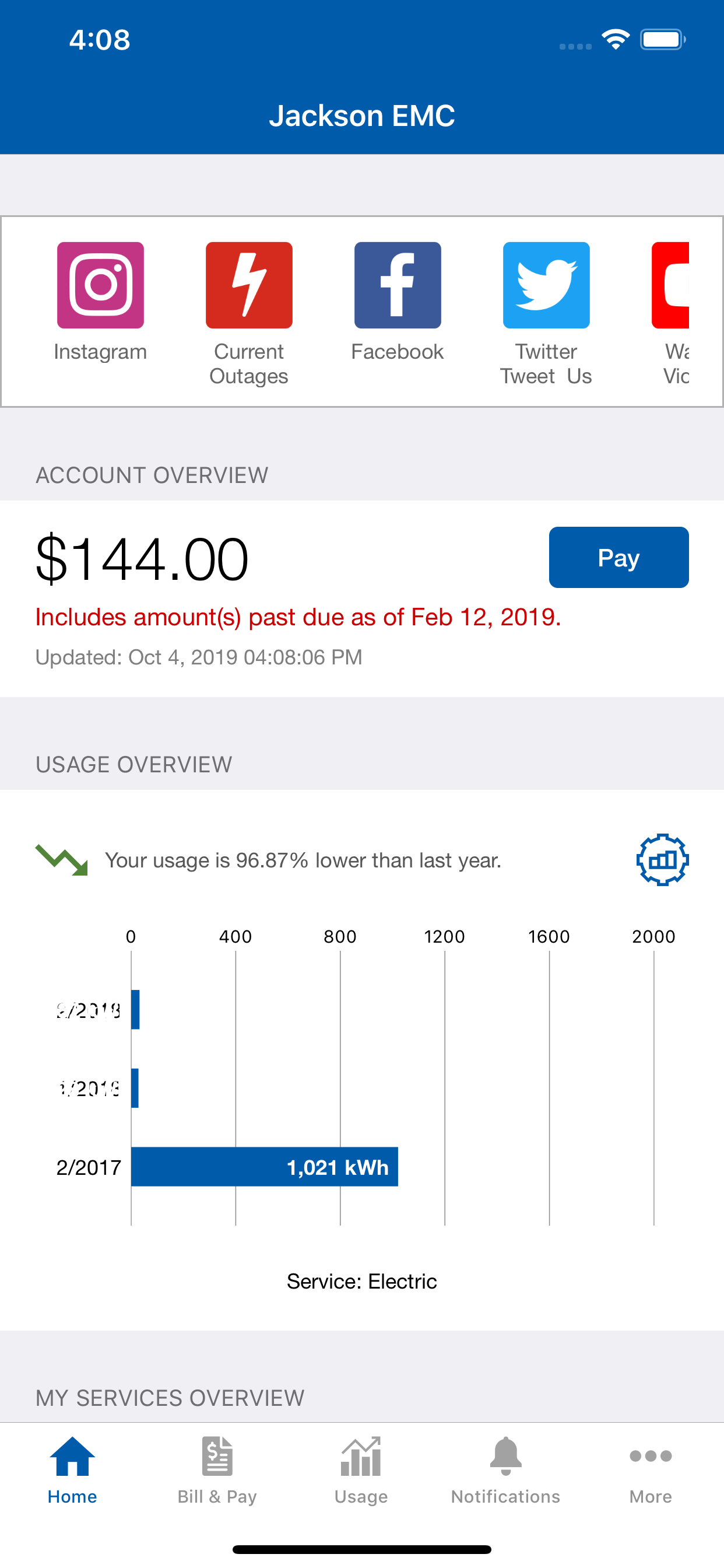The image size is (724, 1568).
Task: Switch to the Bill & Pay tab
Action: [217, 1468]
